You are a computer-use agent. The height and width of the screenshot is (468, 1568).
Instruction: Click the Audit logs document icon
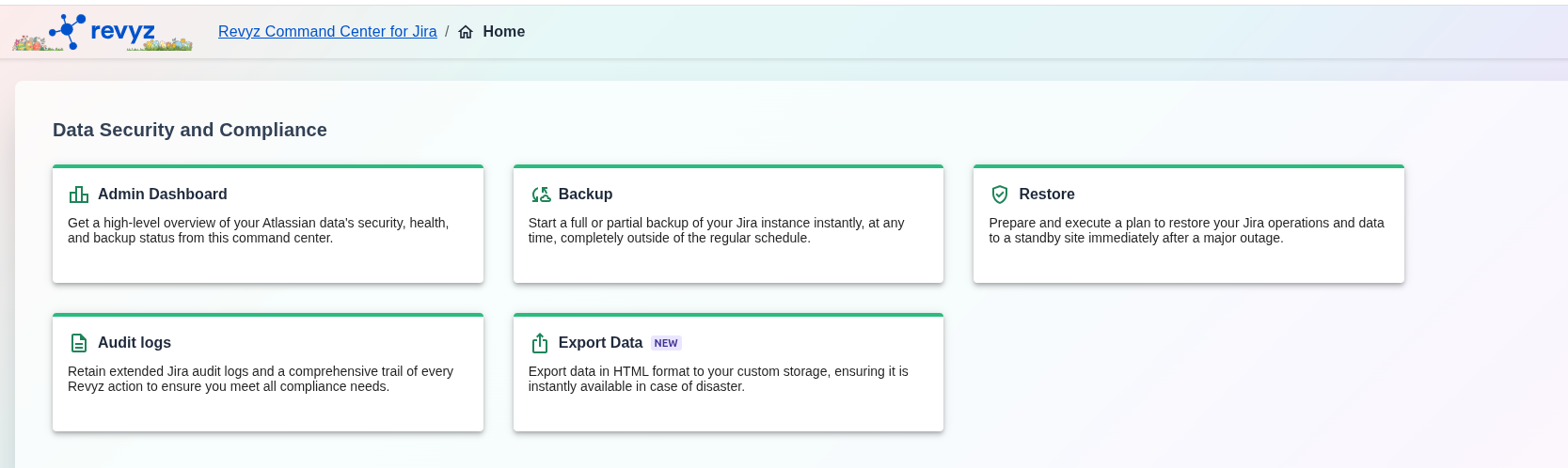point(79,343)
